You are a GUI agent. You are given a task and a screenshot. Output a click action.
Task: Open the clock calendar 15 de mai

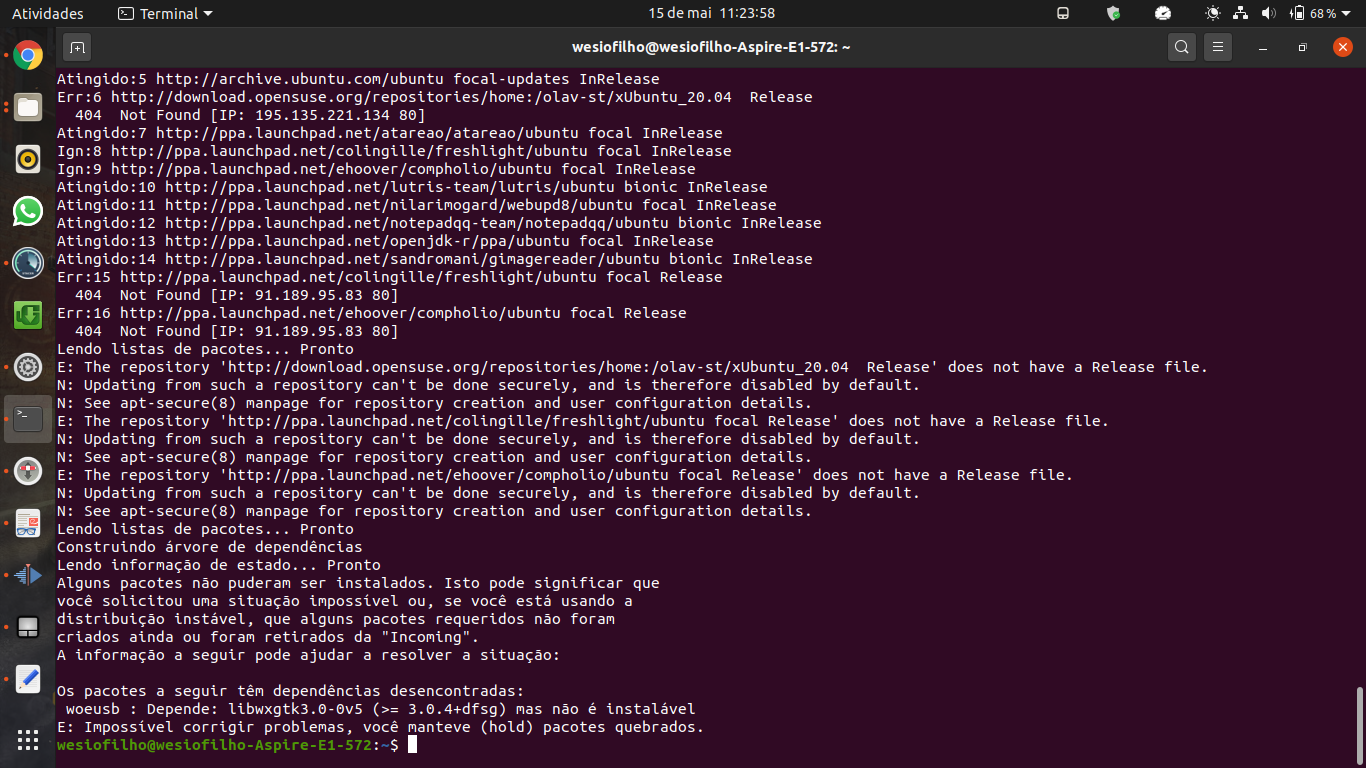coord(711,14)
